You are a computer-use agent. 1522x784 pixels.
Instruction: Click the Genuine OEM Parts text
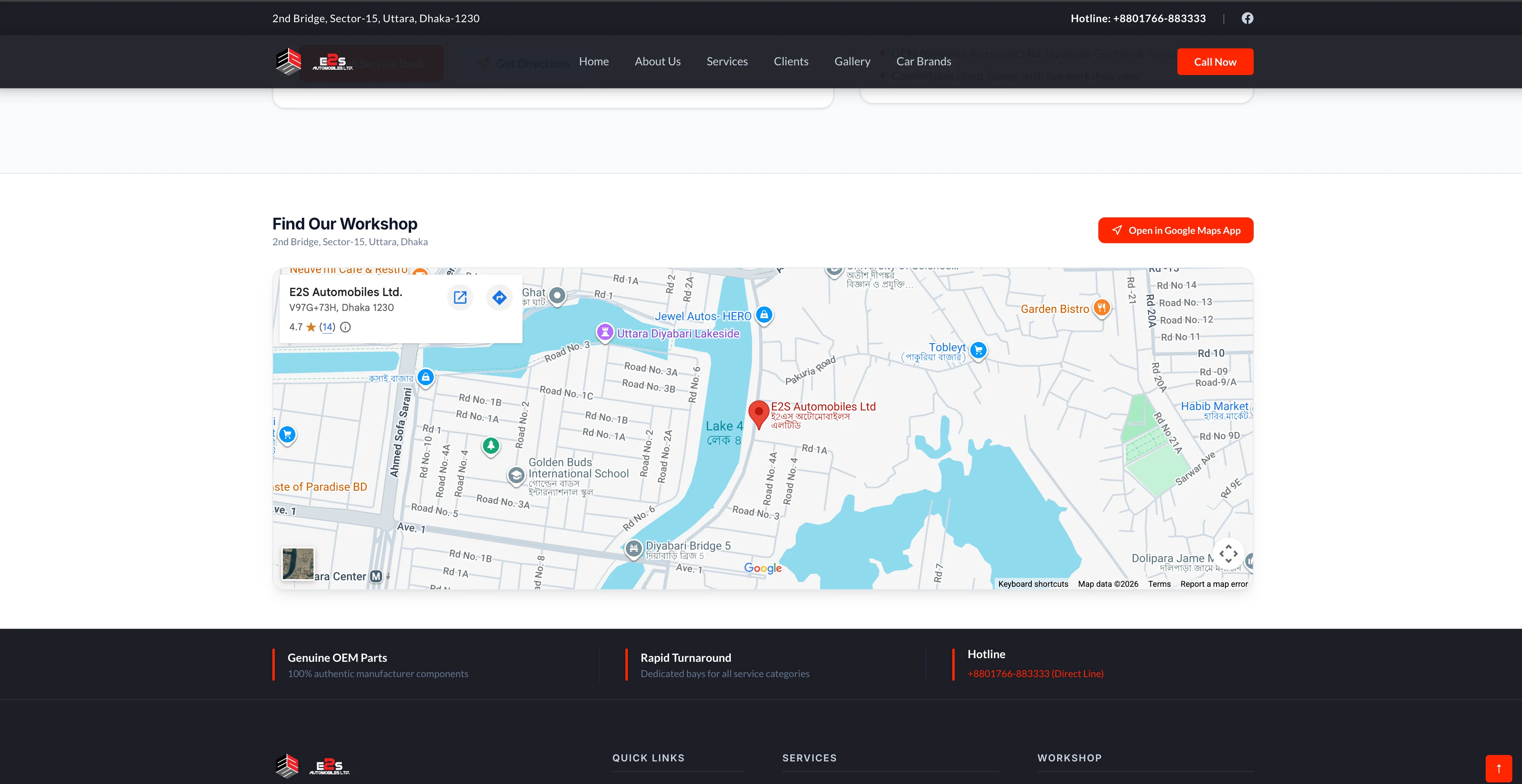pos(337,658)
